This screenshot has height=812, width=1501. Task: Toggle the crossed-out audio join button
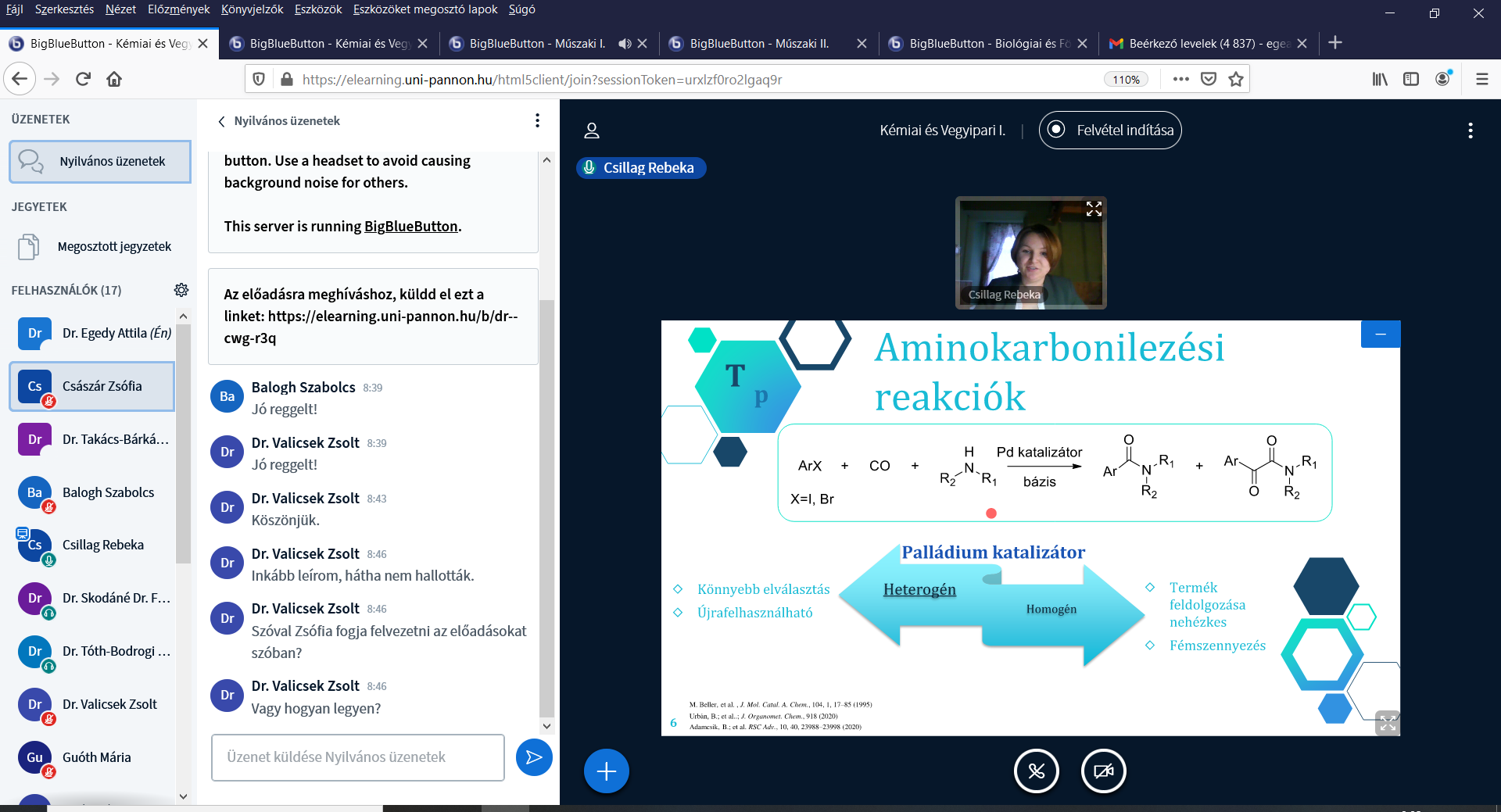click(x=1036, y=771)
